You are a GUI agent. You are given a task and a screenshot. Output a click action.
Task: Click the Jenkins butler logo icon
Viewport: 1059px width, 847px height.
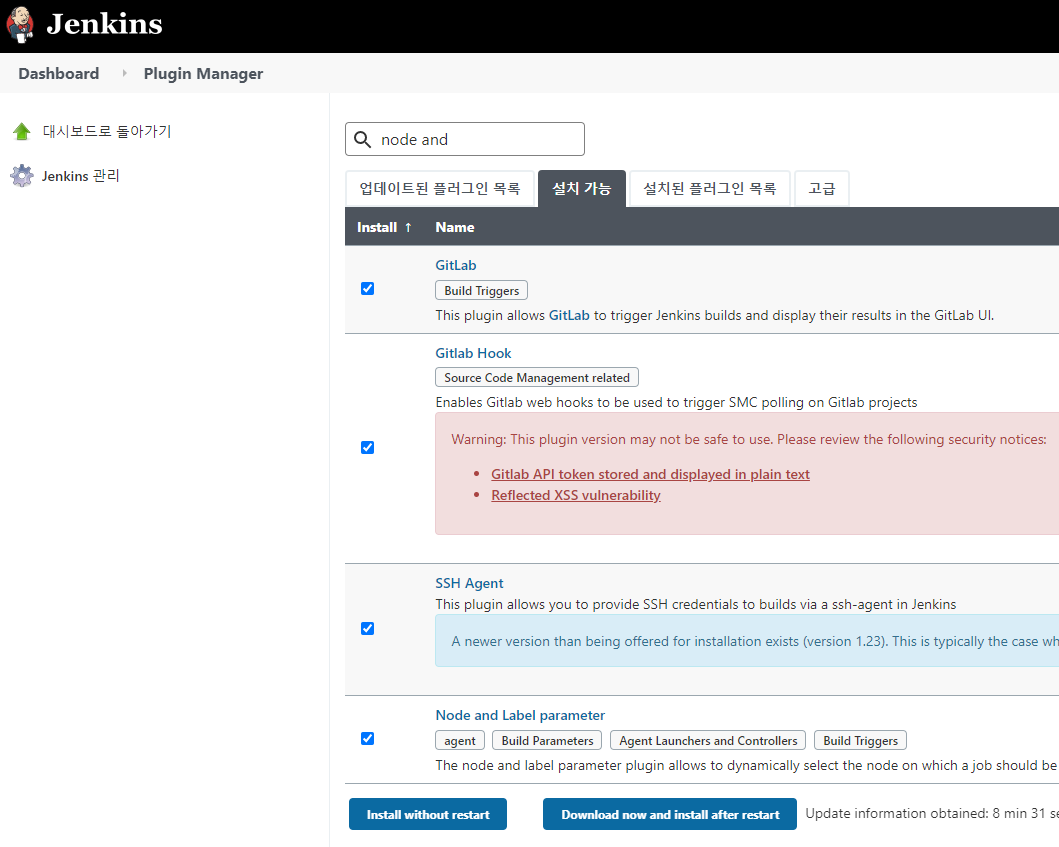tap(20, 25)
